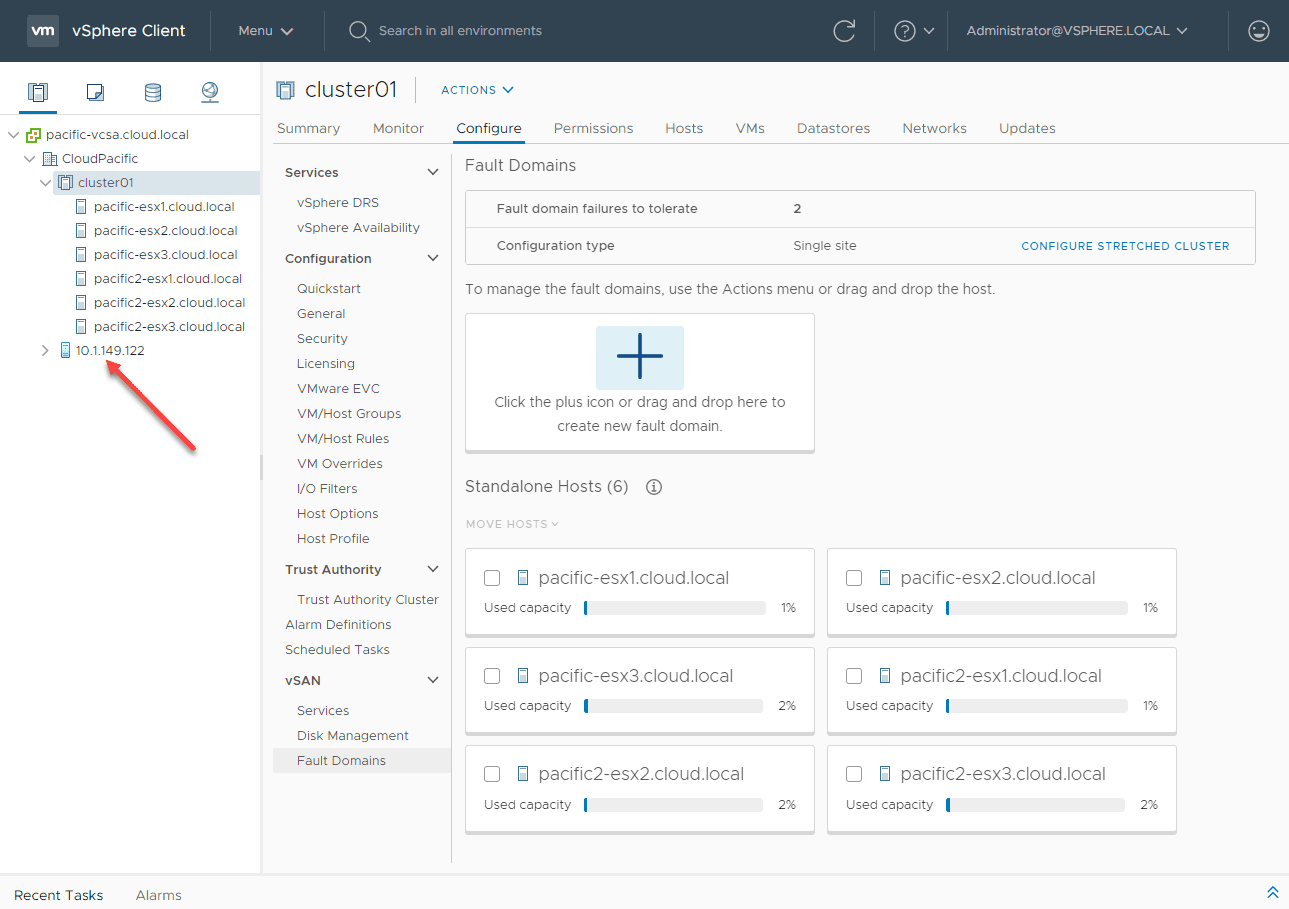
Task: Click CONFIGURE STRETCHED CLUSTER link
Action: coord(1125,246)
